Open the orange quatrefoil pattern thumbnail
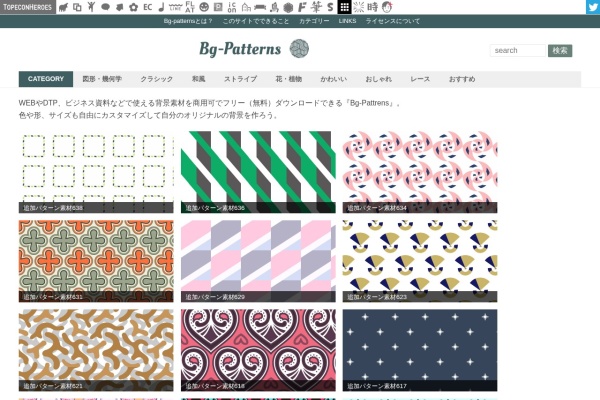 (96, 261)
